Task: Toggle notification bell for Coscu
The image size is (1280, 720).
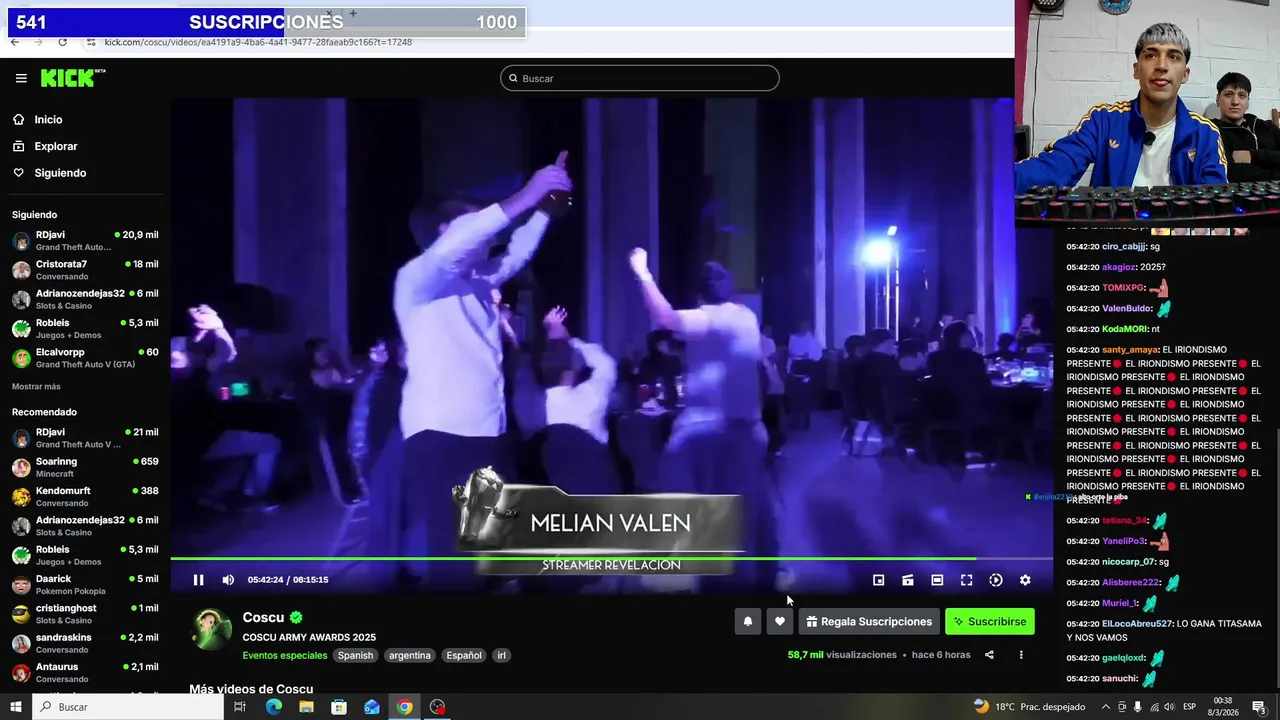Action: pos(747,621)
